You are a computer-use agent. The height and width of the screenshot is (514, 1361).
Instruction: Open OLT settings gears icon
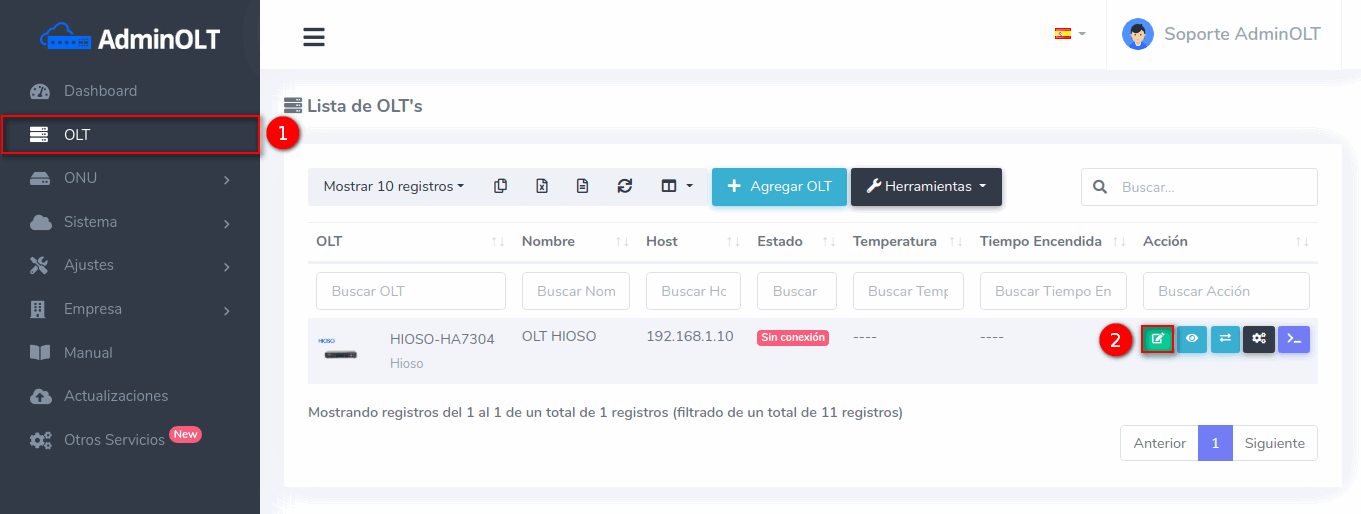(x=1259, y=339)
